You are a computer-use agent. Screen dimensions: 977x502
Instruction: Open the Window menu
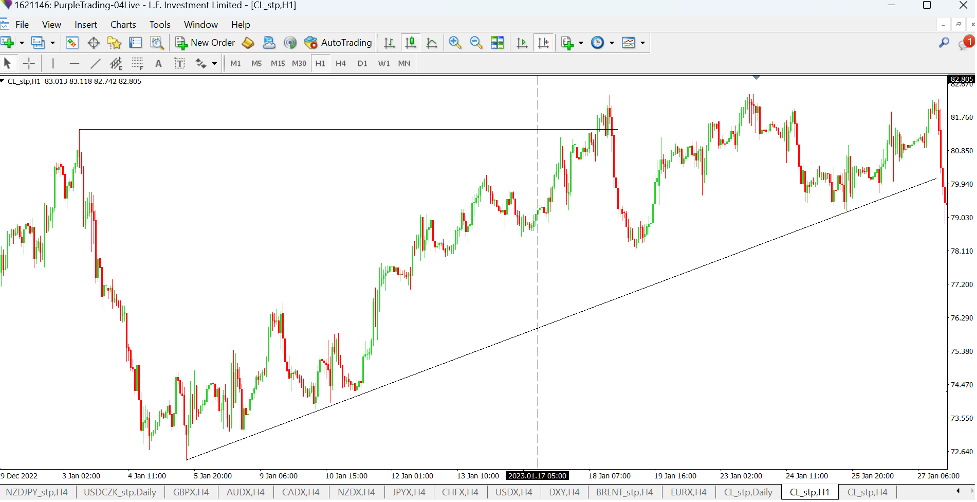coord(201,25)
